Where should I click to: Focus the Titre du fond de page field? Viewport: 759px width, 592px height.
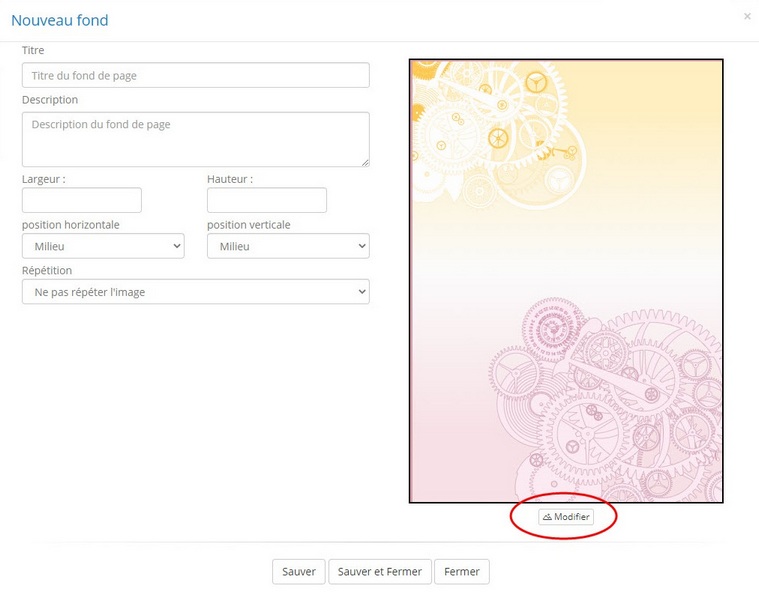pyautogui.click(x=196, y=75)
